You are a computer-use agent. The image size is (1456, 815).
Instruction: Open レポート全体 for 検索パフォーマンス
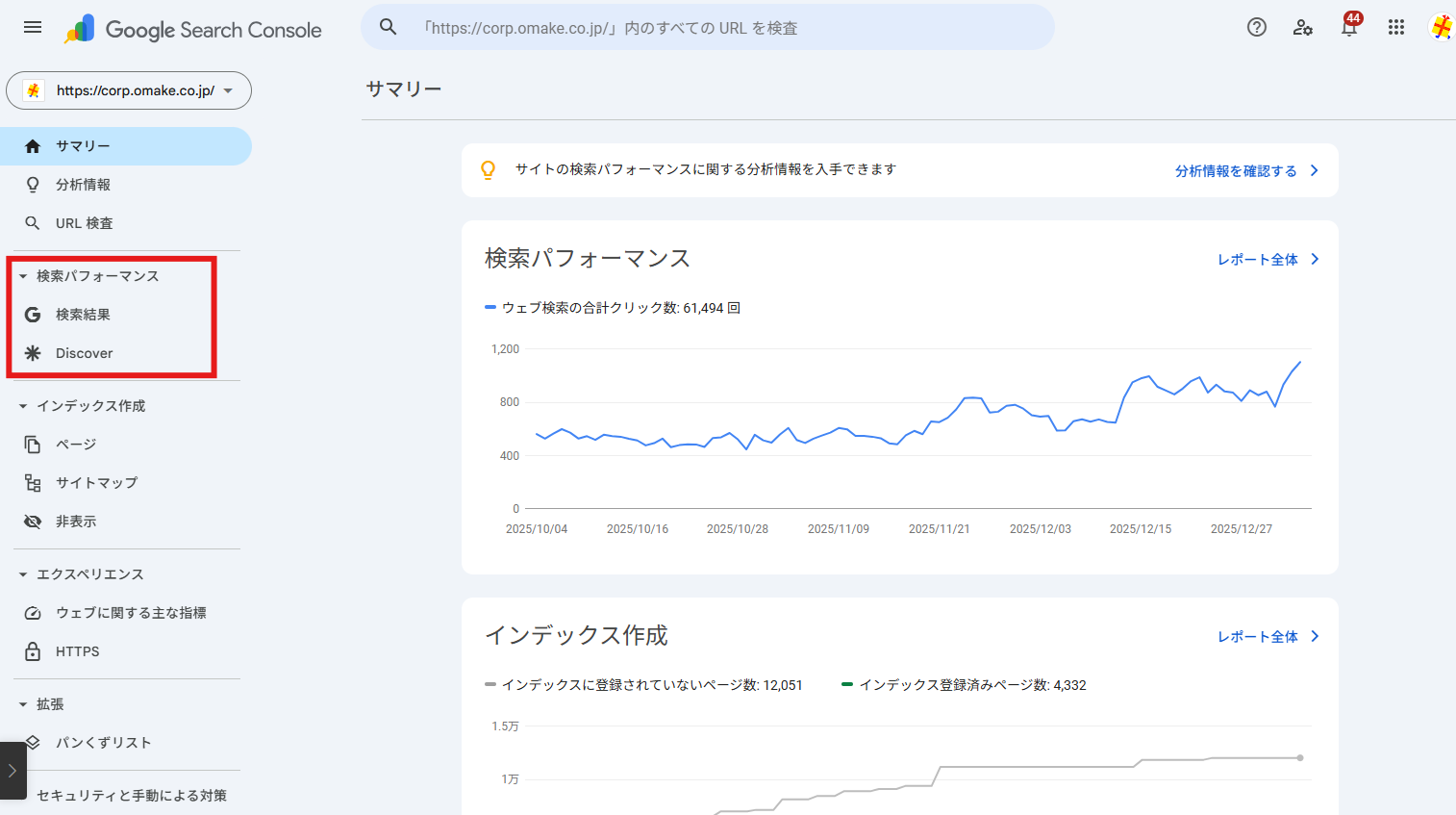point(1268,260)
